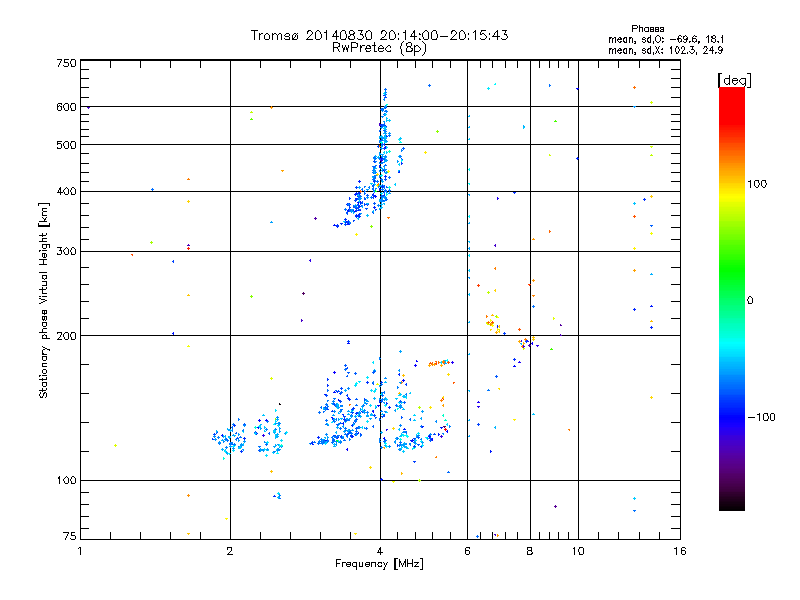
Task: Click the x-axis tick label '8'
Action: pos(530,551)
